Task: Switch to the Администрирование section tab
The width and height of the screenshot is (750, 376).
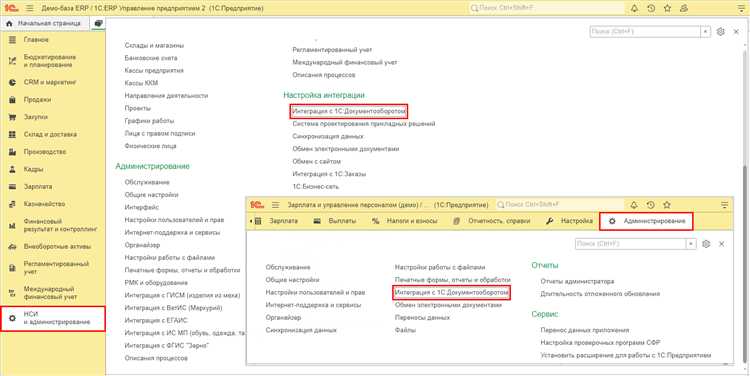Action: 646,221
